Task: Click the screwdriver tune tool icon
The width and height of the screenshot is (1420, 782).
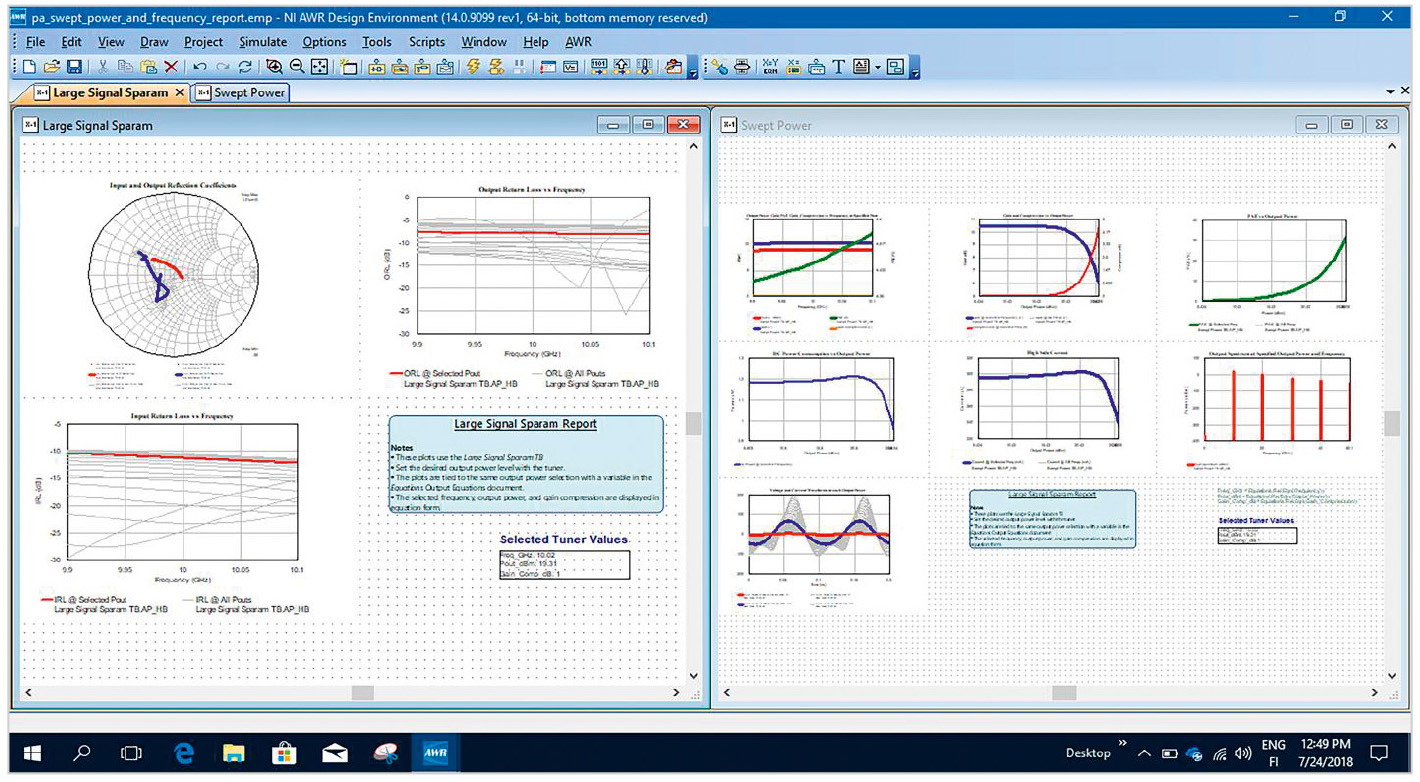Action: [x=719, y=67]
